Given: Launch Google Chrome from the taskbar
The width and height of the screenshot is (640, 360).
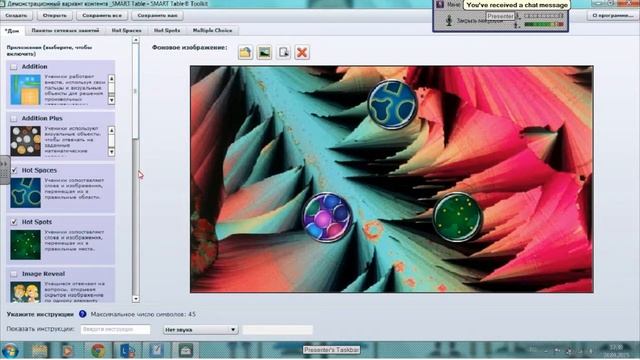Looking at the screenshot, I should 98,351.
